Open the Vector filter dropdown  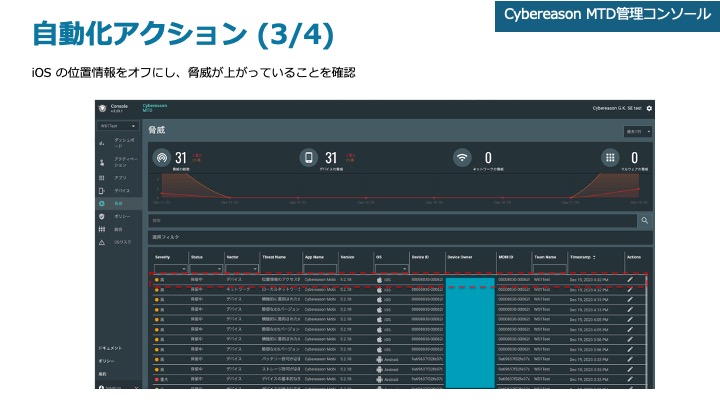coord(242,269)
